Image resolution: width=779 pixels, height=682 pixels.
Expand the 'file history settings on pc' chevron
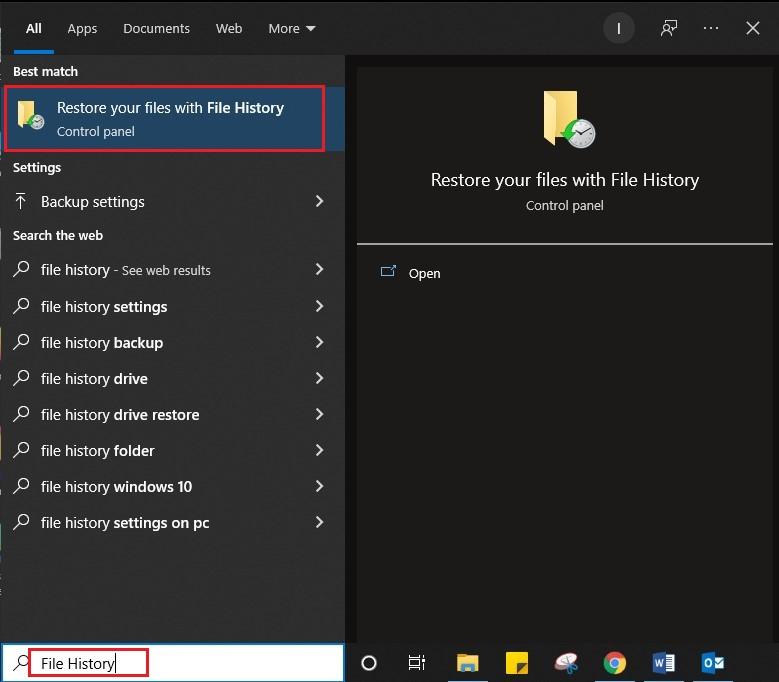pyautogui.click(x=319, y=522)
